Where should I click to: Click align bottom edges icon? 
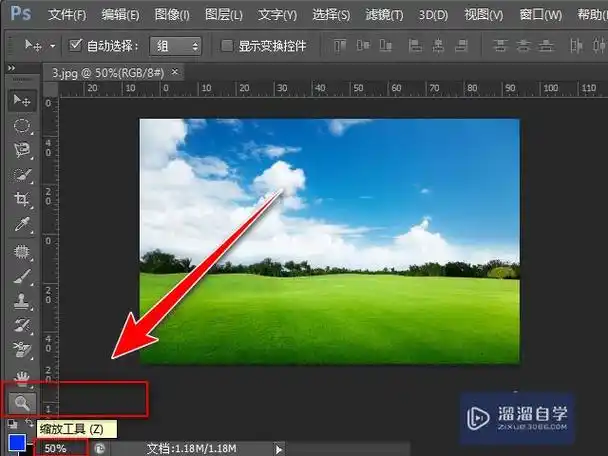click(x=385, y=46)
